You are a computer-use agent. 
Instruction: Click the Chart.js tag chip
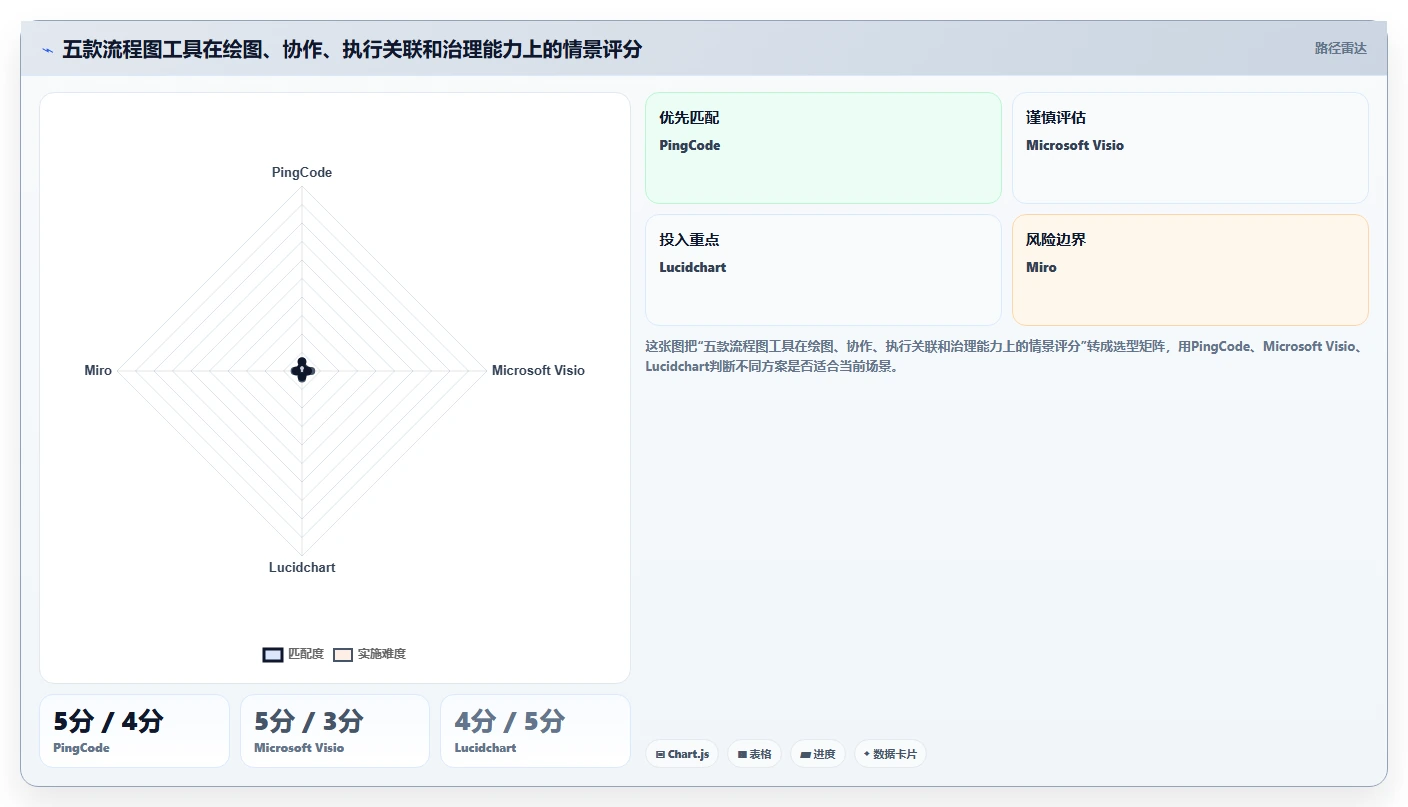point(682,754)
